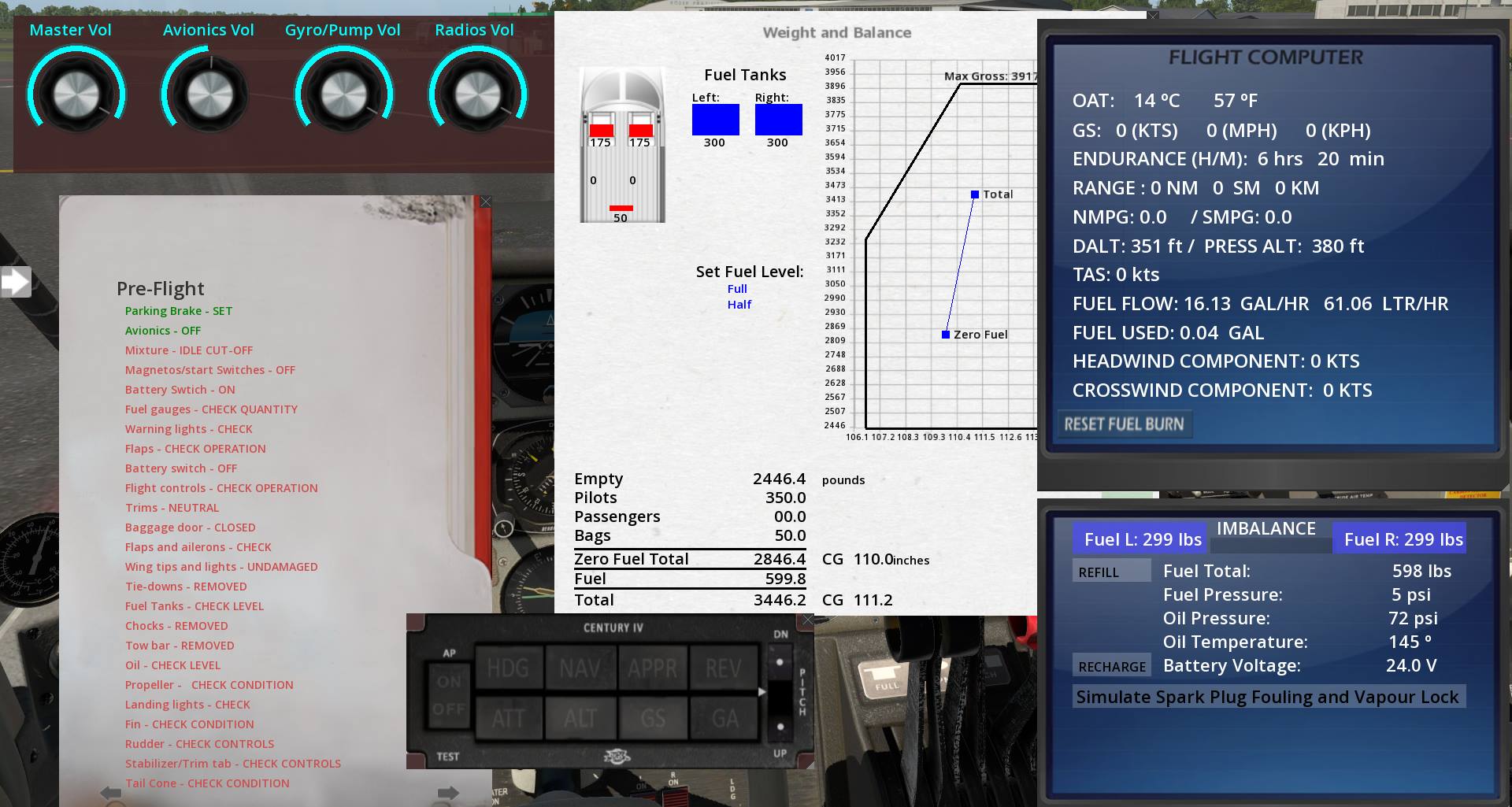
Task: Select Avionics - OFF checklist item
Action: (163, 331)
